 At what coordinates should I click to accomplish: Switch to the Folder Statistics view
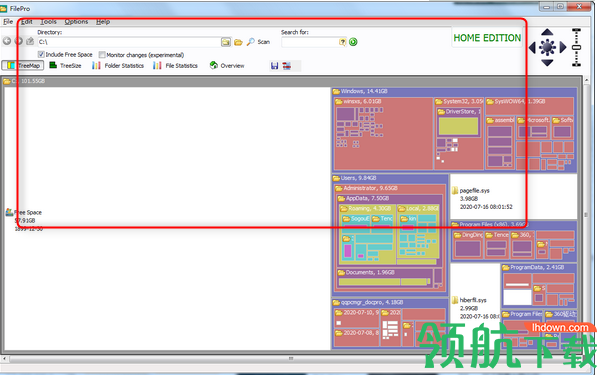coord(118,65)
